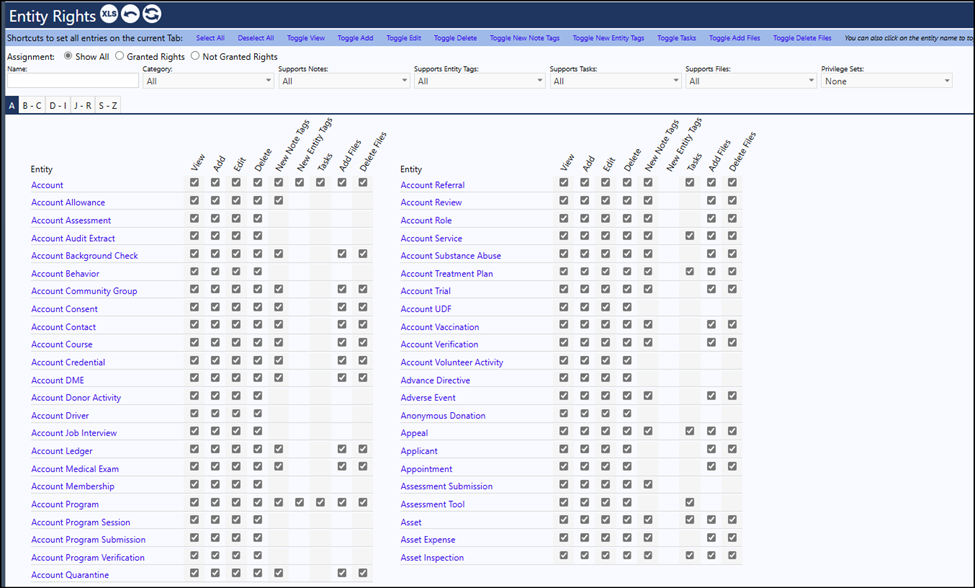Click the Account Program Verification entity name
This screenshot has height=588, width=975.
coord(88,558)
